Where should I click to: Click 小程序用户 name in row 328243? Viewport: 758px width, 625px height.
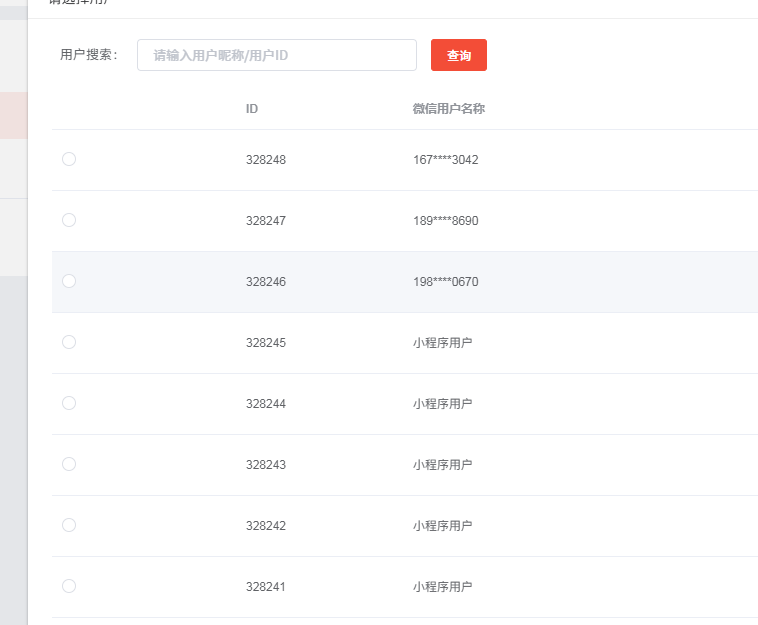[442, 465]
